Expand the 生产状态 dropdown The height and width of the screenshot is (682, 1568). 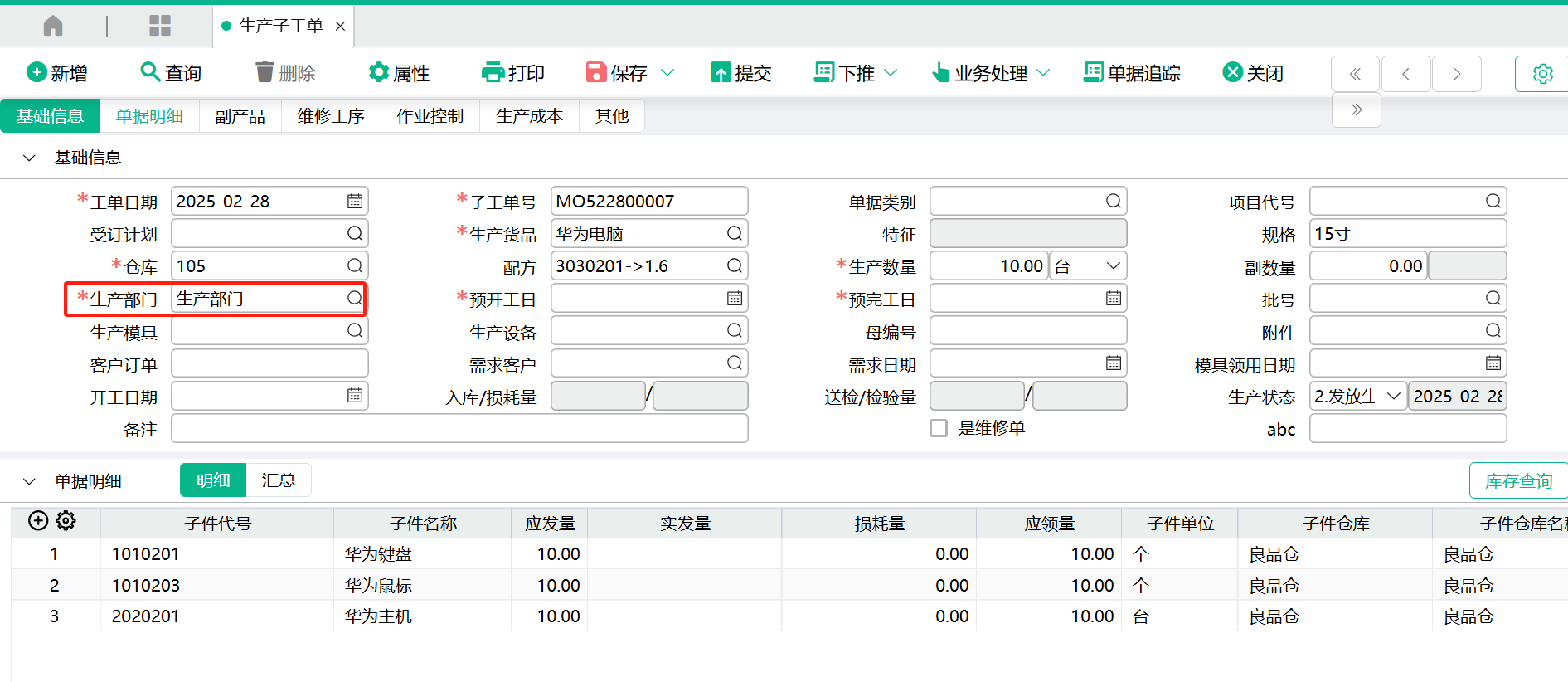tap(1394, 396)
